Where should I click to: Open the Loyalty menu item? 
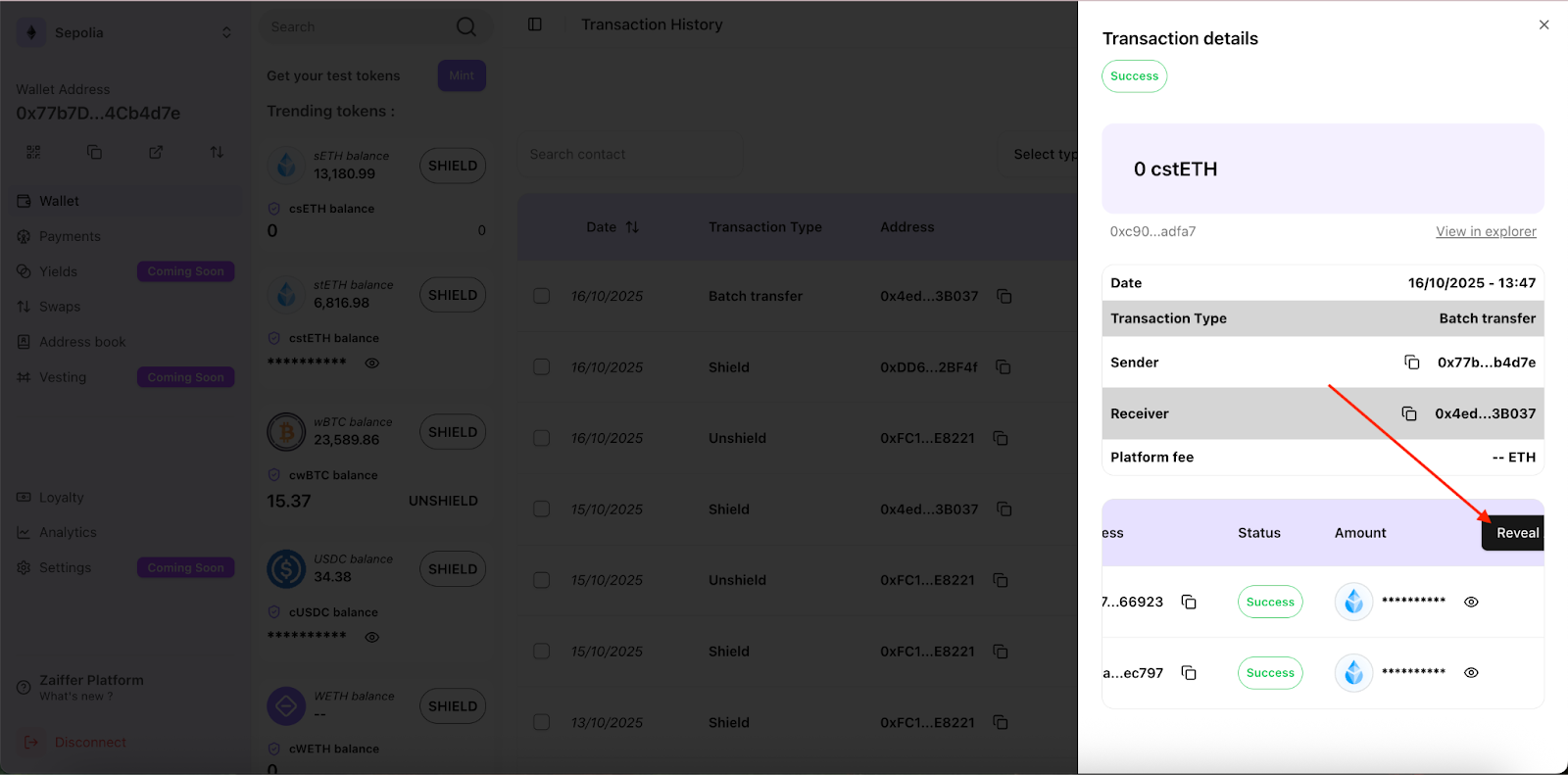click(125, 498)
